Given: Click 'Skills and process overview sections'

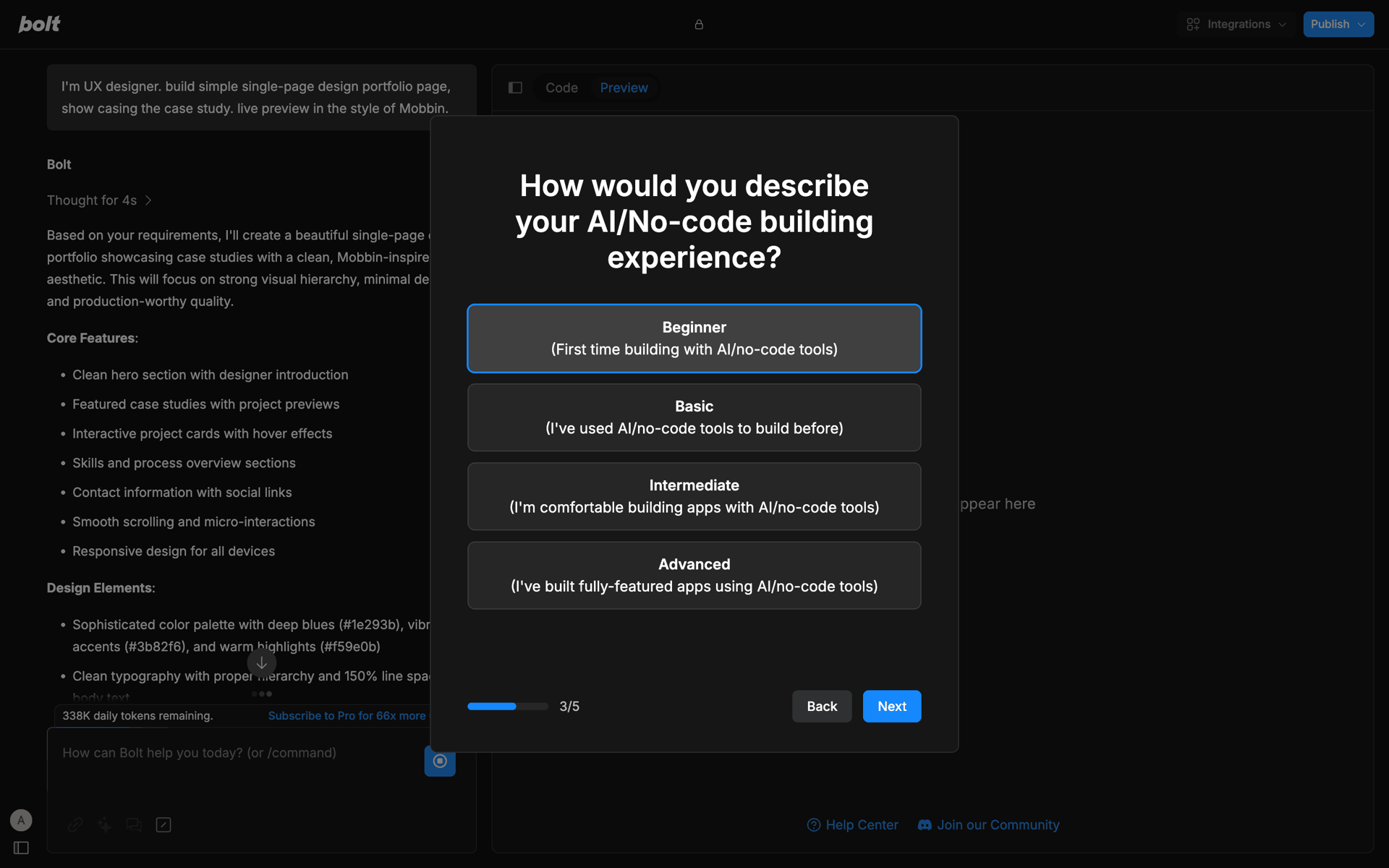Looking at the screenshot, I should 184,463.
